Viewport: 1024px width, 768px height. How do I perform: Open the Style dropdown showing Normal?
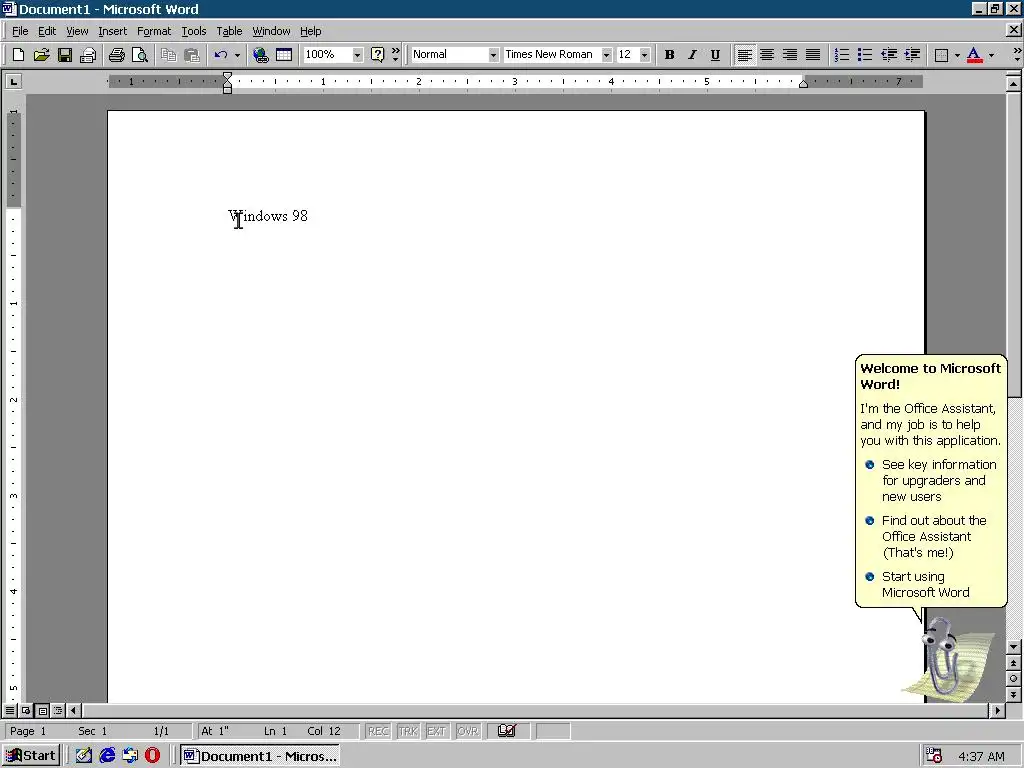pos(493,55)
